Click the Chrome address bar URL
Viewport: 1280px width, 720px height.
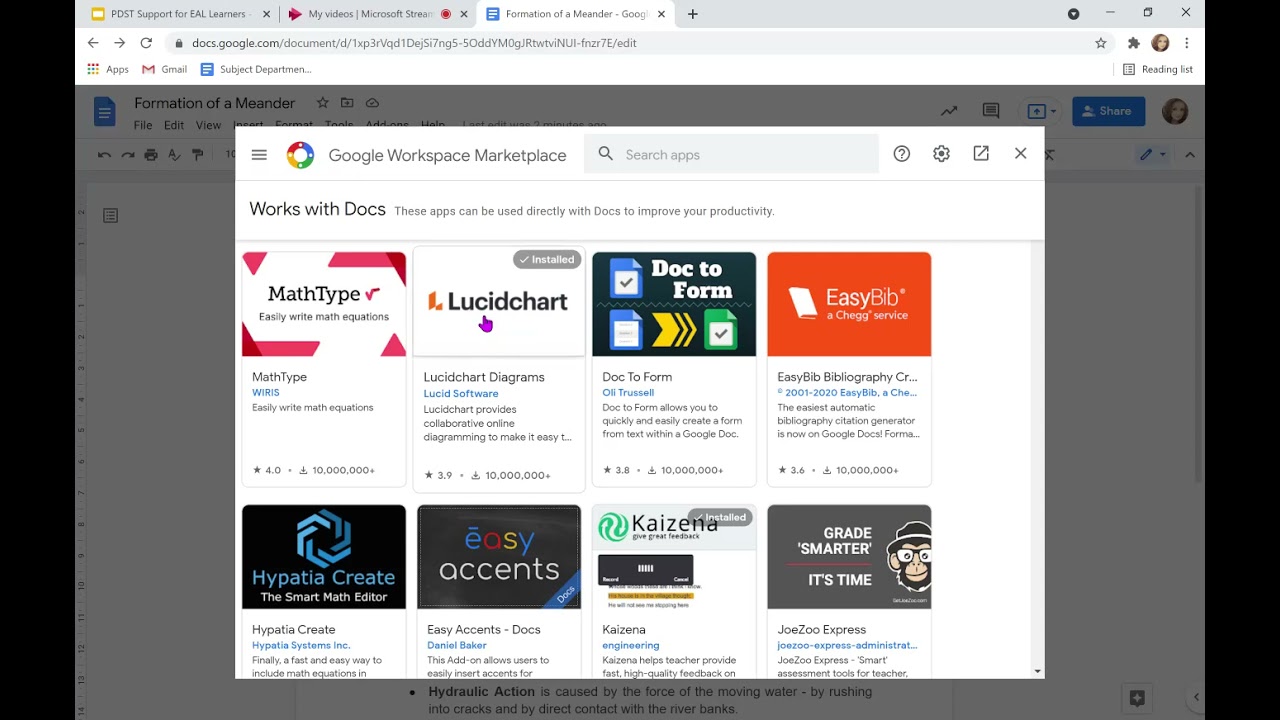pyautogui.click(x=414, y=43)
